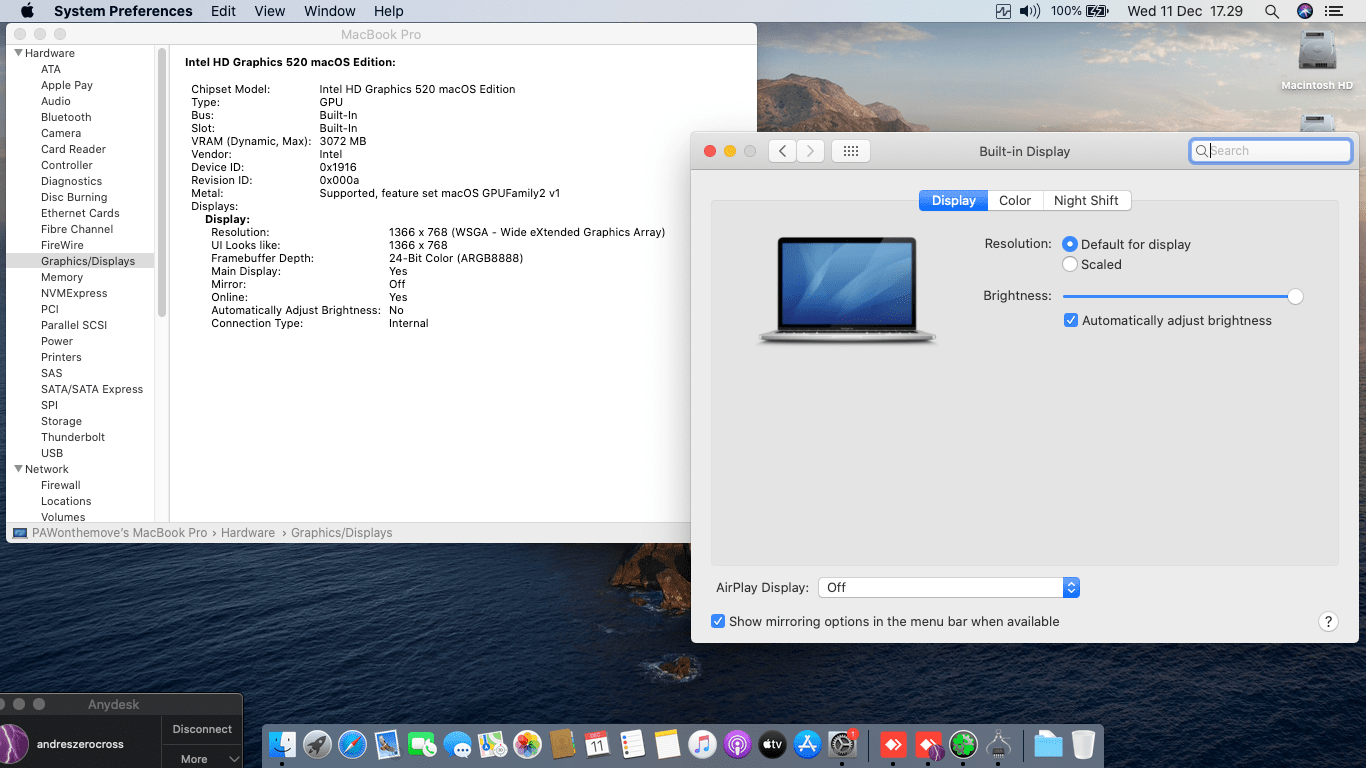Collapse the Hardware section in the sidebar
Screen dimensions: 1366x768
(17, 52)
